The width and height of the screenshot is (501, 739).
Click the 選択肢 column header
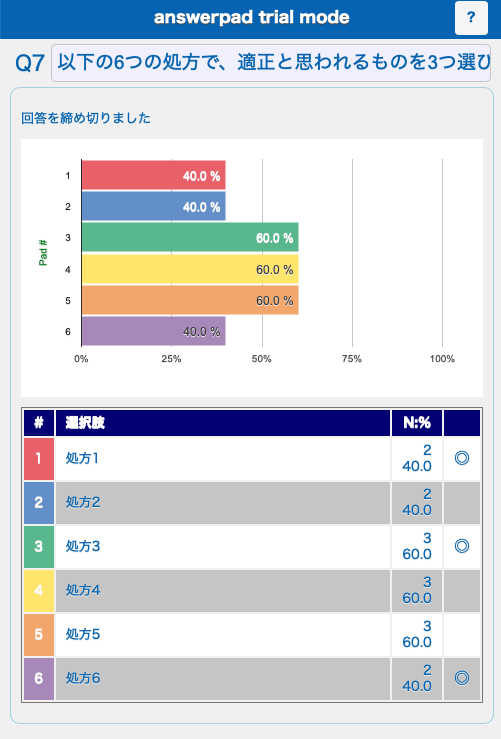pyautogui.click(x=223, y=423)
